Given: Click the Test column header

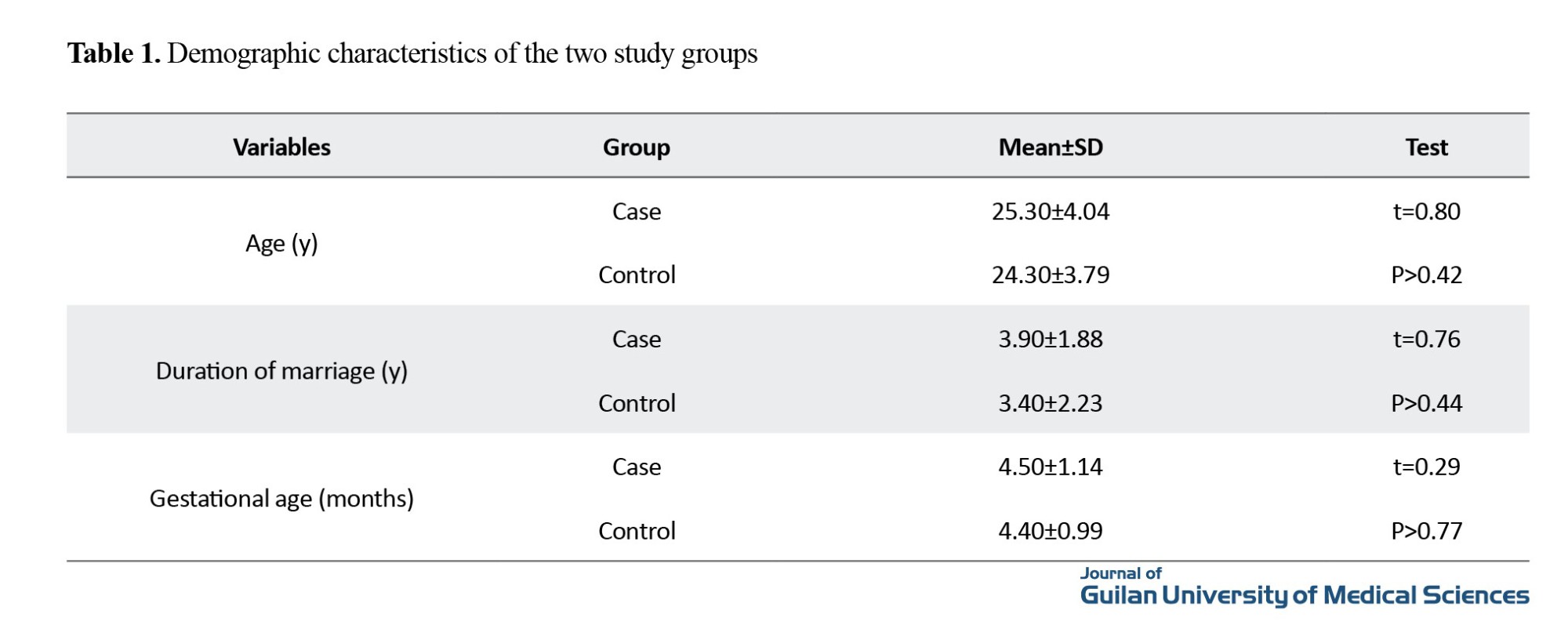Looking at the screenshot, I should coord(1426,147).
